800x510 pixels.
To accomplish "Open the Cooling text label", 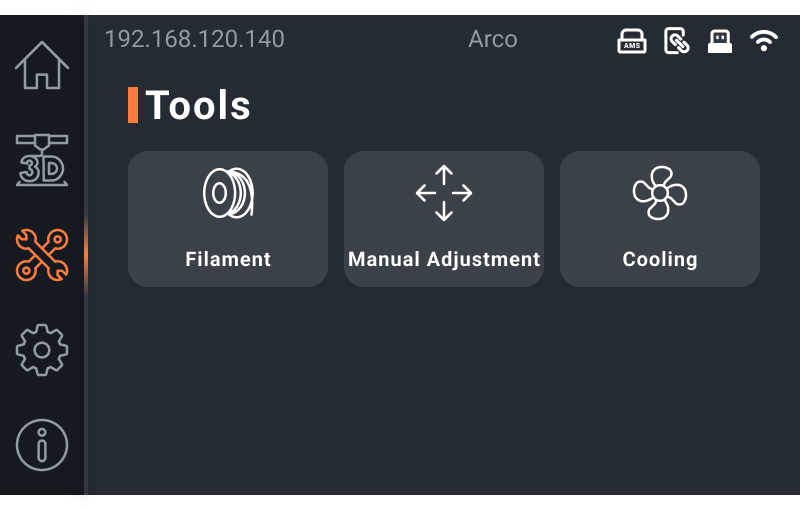I will pyautogui.click(x=660, y=260).
